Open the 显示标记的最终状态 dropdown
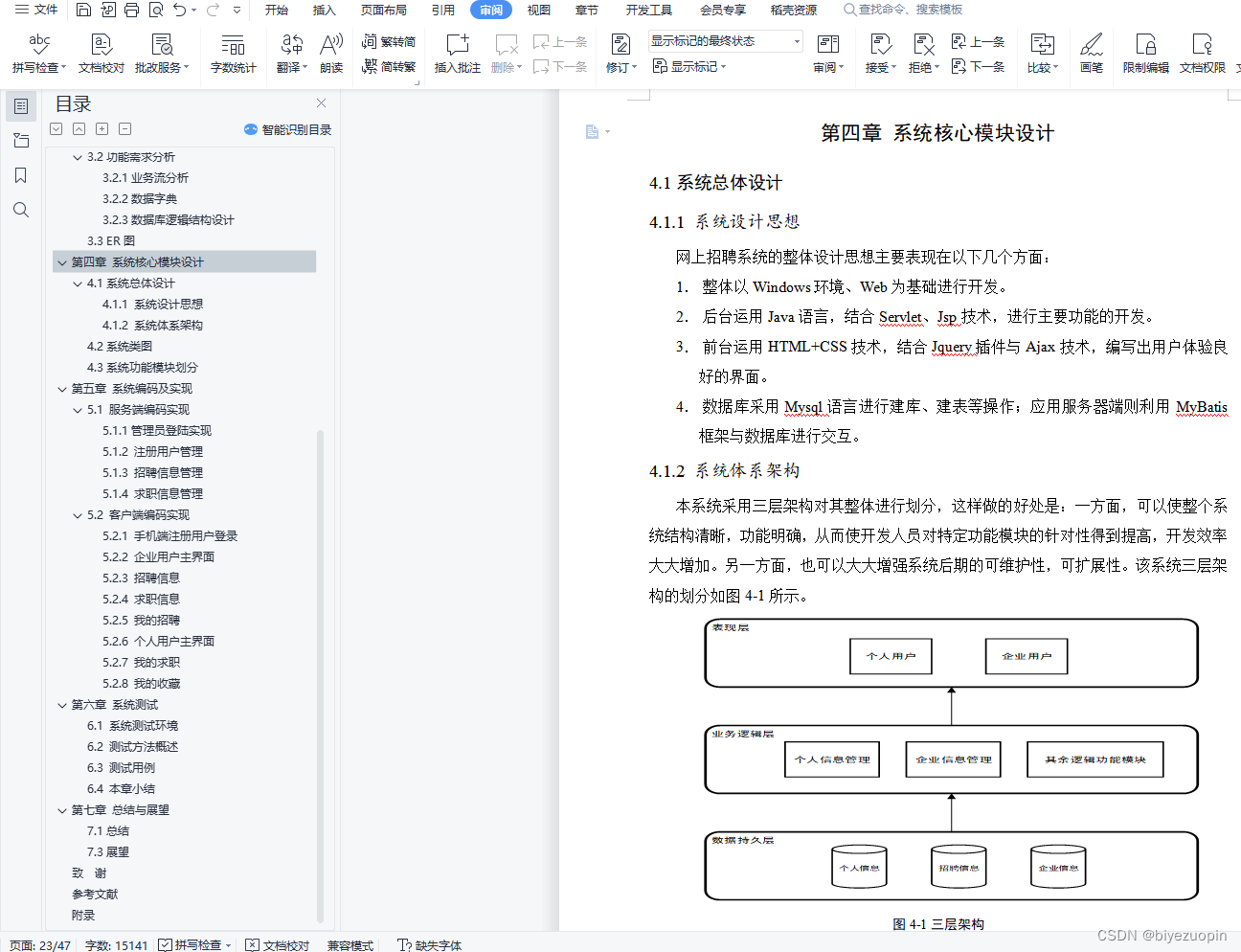The height and width of the screenshot is (952, 1241). point(796,40)
